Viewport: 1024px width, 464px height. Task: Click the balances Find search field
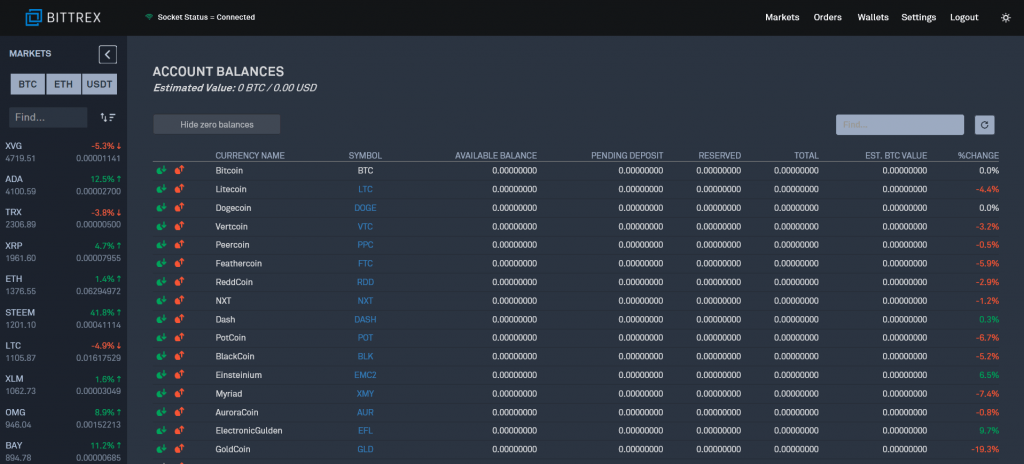pyautogui.click(x=899, y=125)
